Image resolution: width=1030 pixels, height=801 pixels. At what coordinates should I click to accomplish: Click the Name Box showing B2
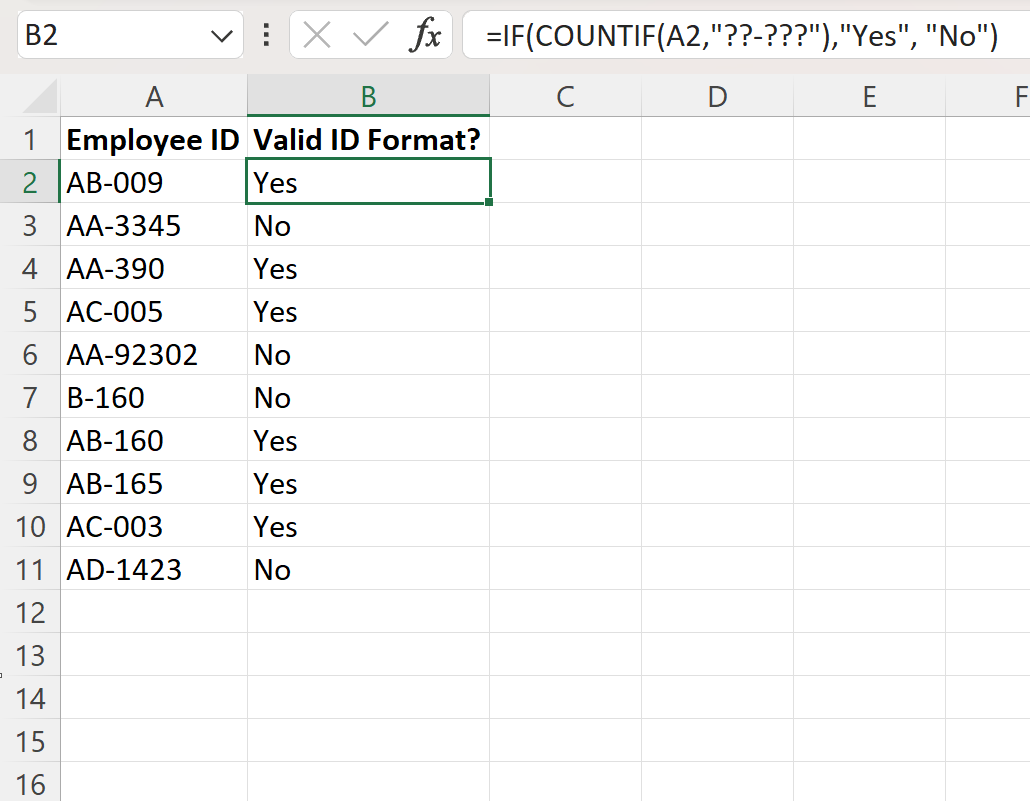click(130, 35)
